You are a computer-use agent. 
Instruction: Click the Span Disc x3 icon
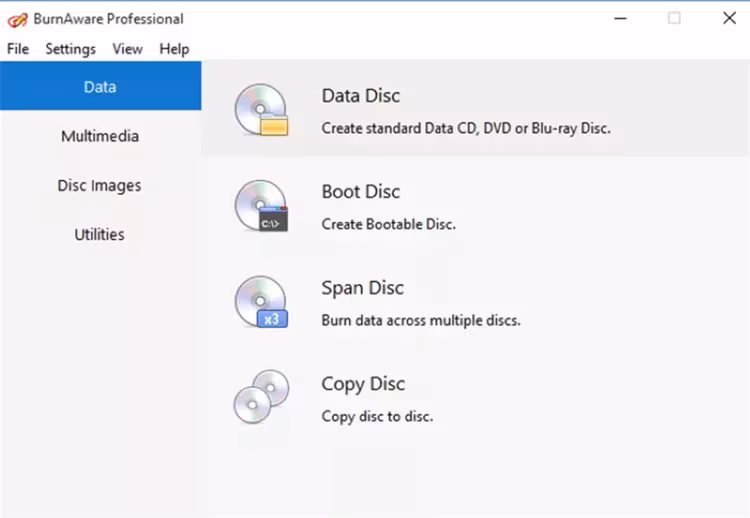[261, 302]
